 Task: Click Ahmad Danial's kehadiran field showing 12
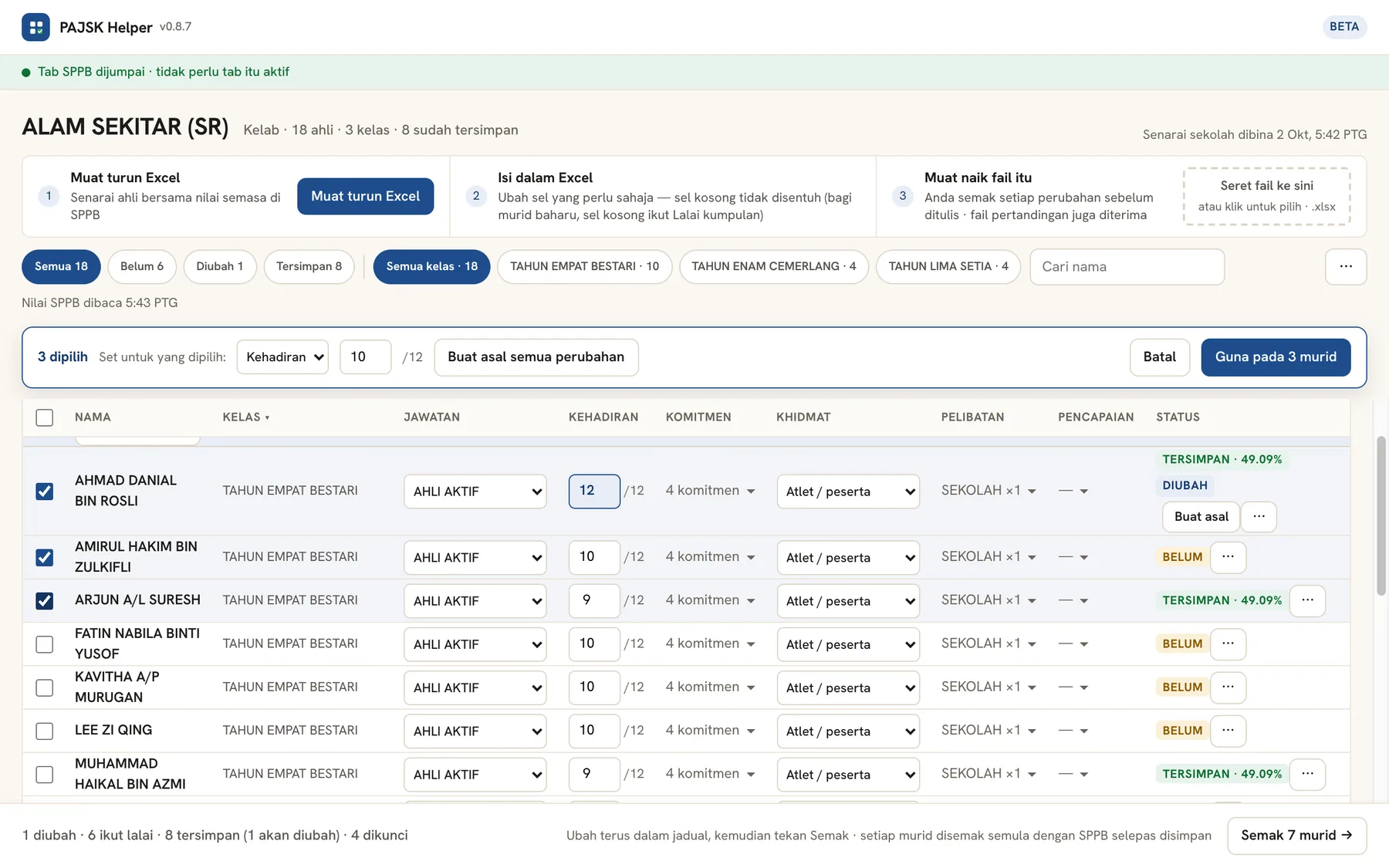[x=594, y=491]
